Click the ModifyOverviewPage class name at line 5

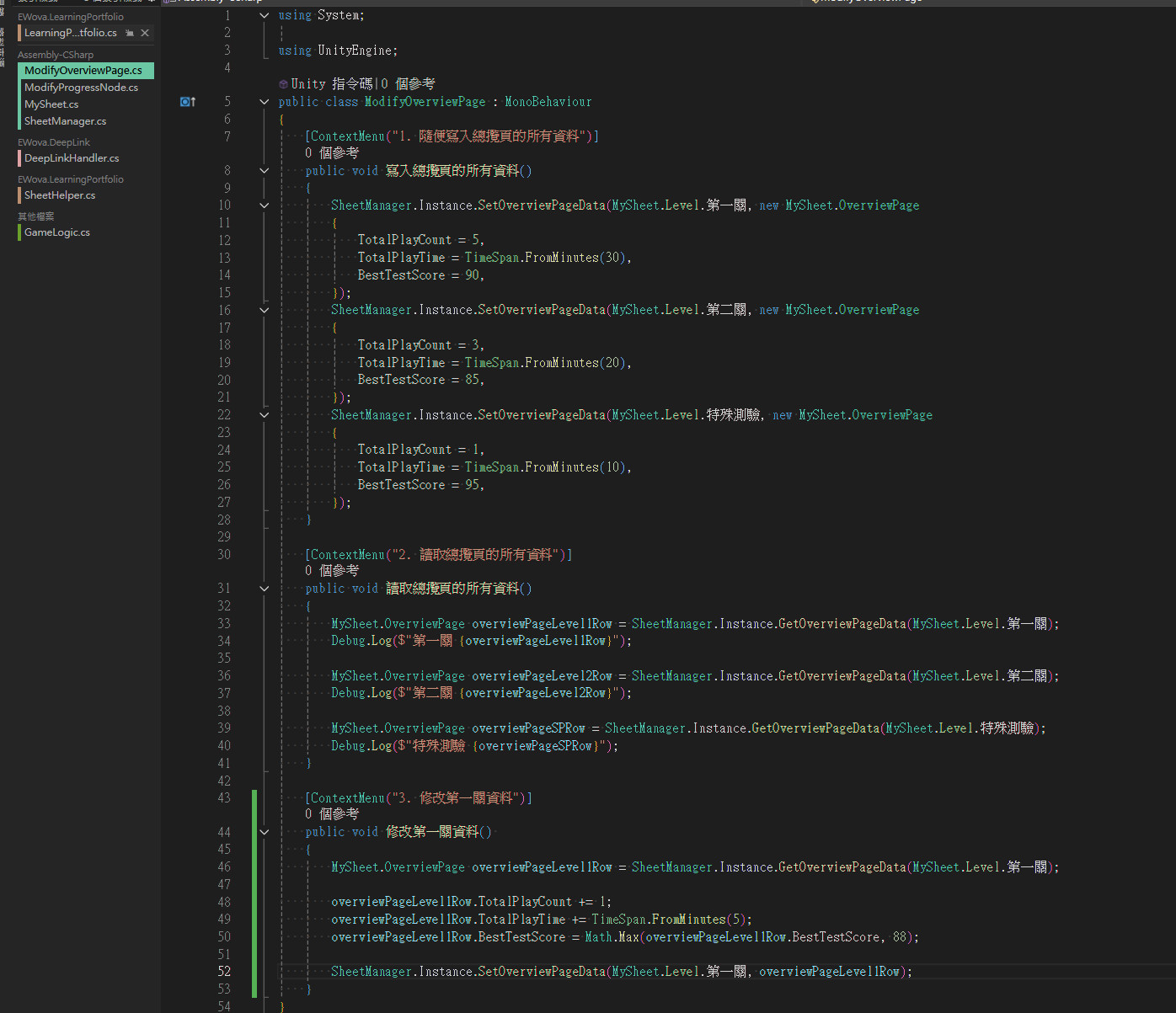pos(425,102)
